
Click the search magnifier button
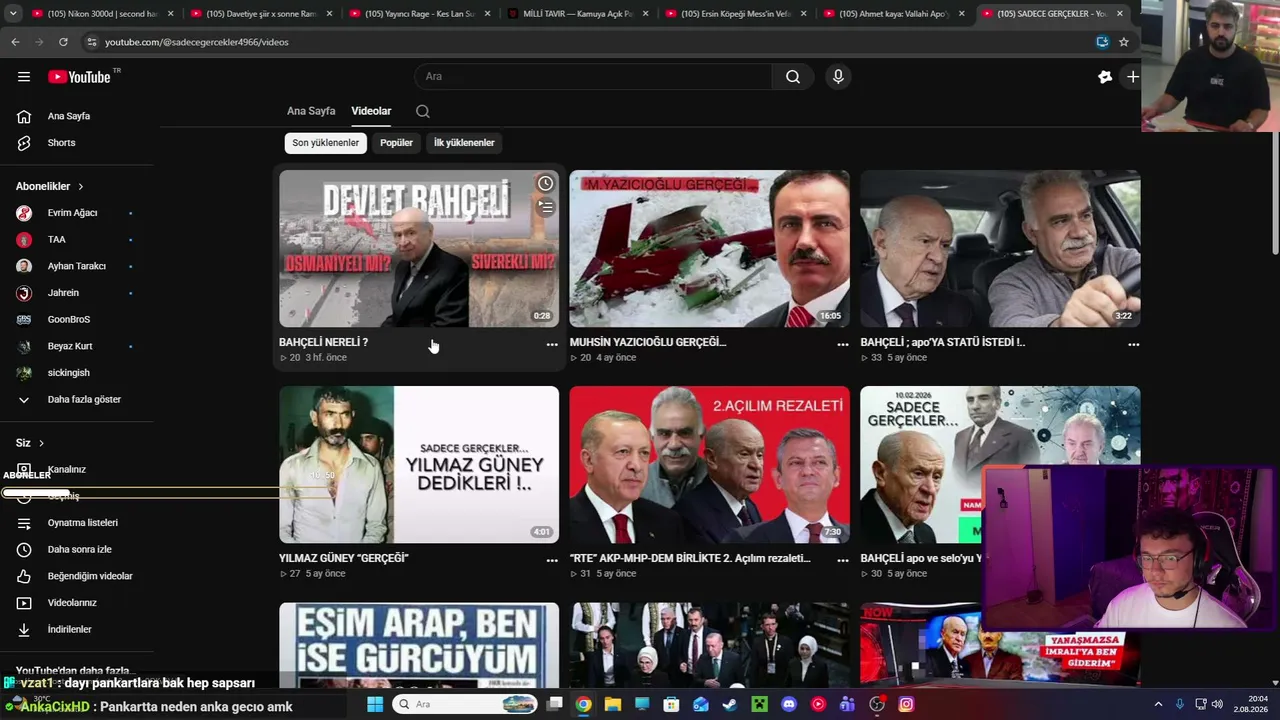coord(793,77)
